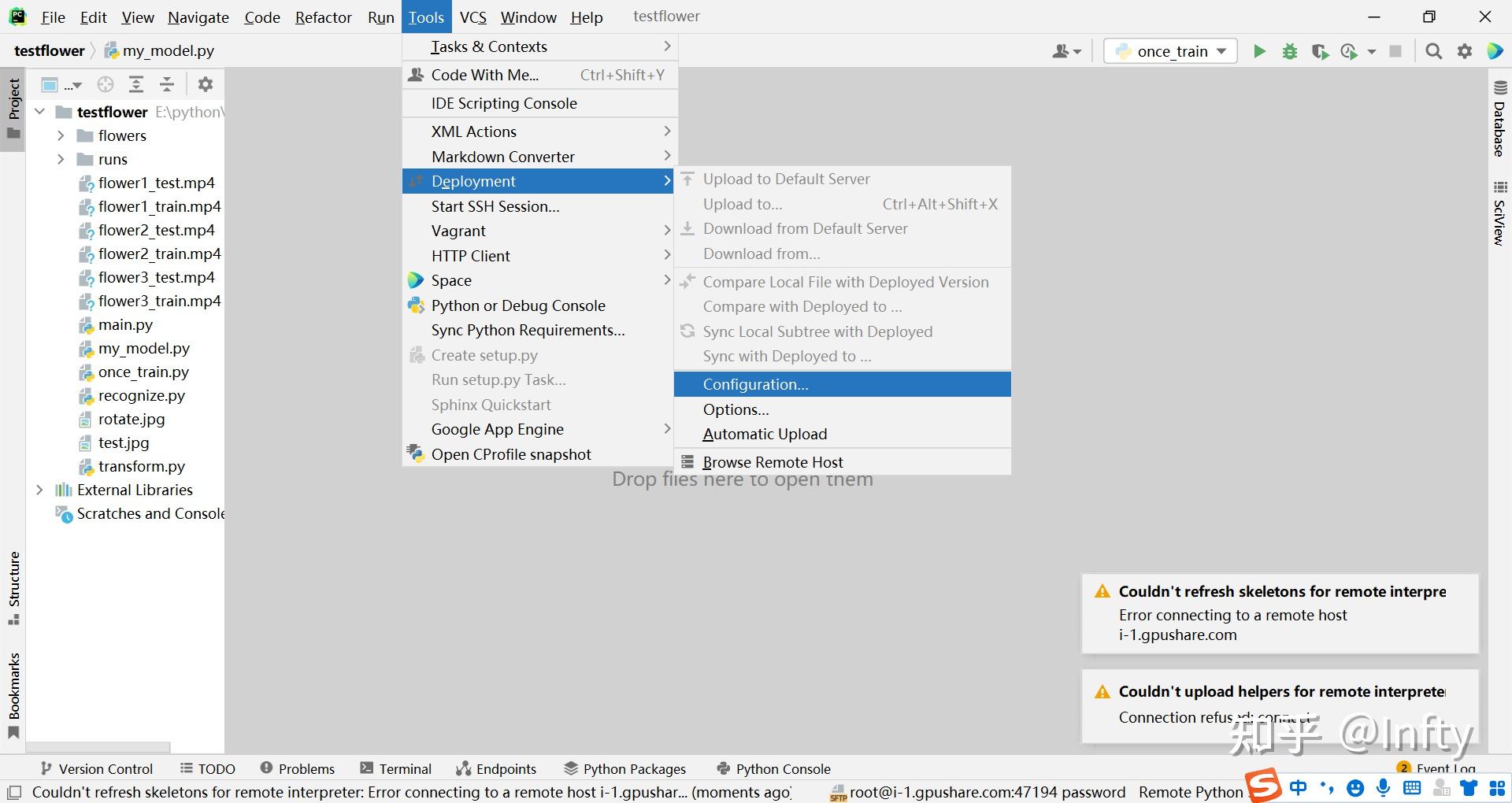Viewport: 1512px width, 803px height.
Task: Click the Project tool window tab
Action: pos(13,108)
